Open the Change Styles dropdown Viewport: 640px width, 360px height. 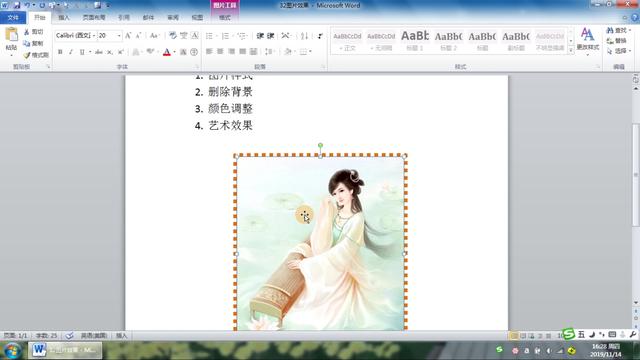coord(588,41)
